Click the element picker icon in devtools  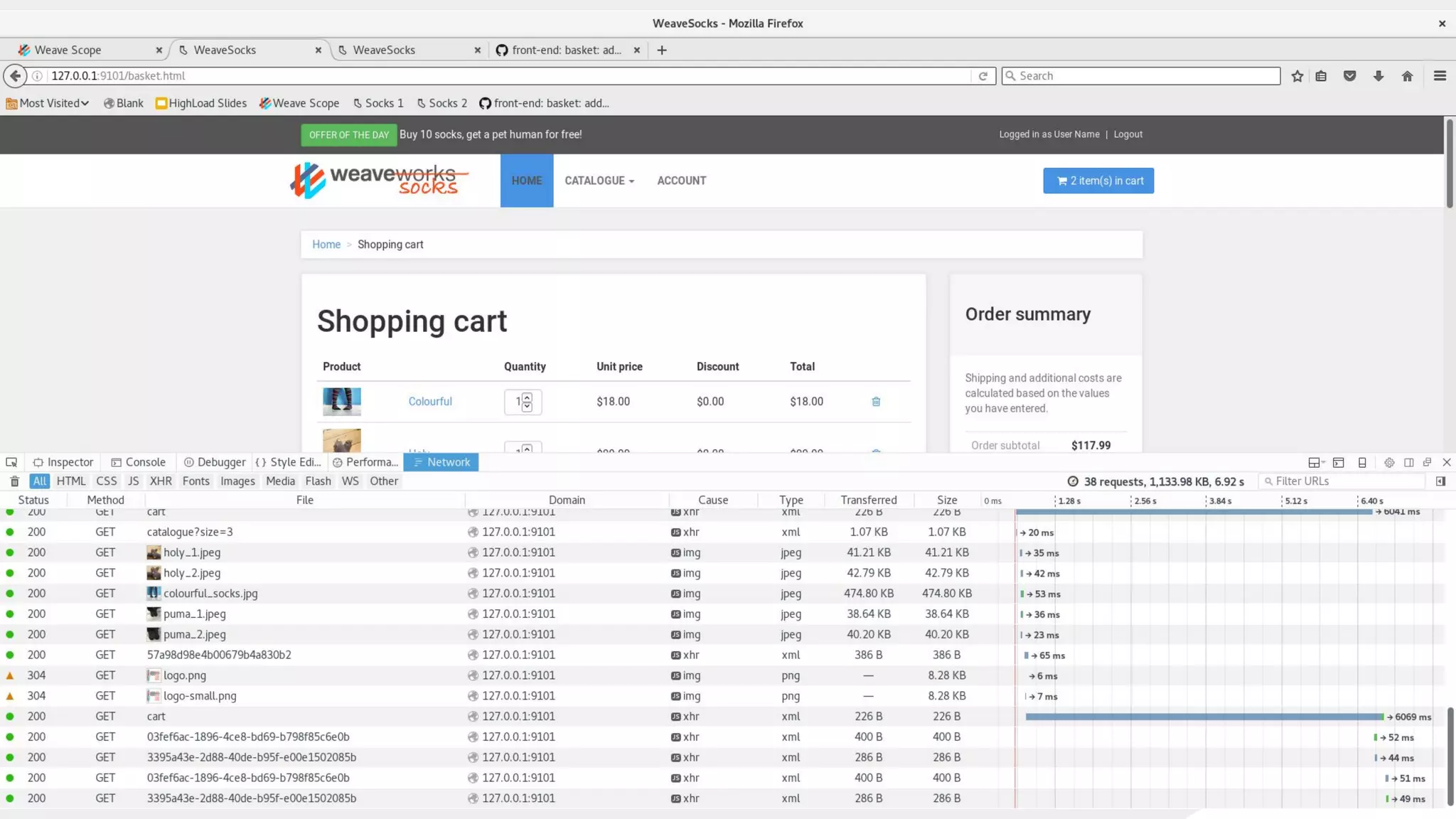click(x=11, y=462)
